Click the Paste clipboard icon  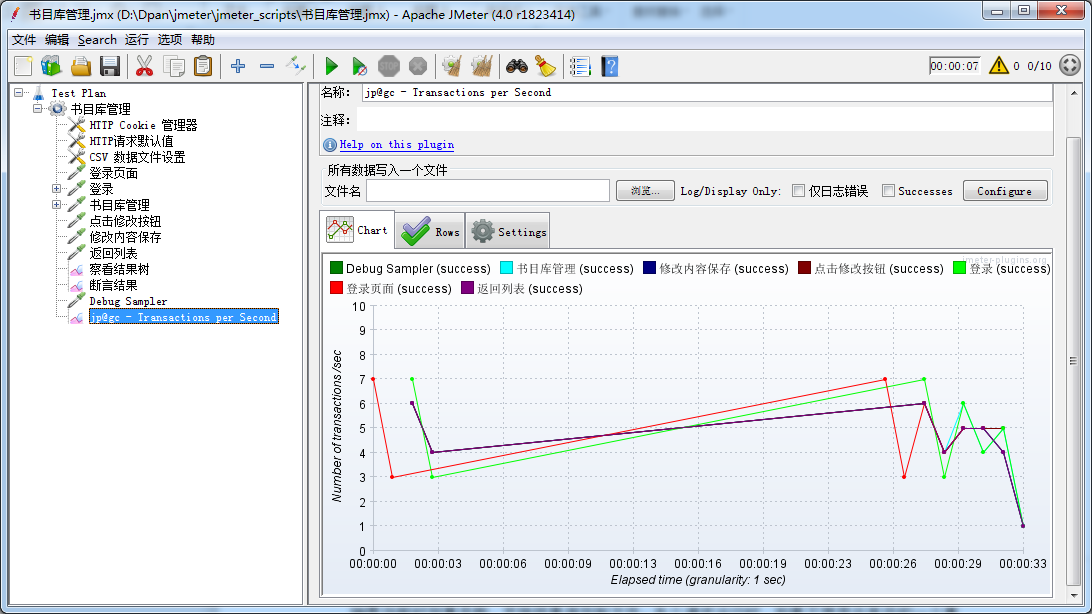[x=203, y=66]
